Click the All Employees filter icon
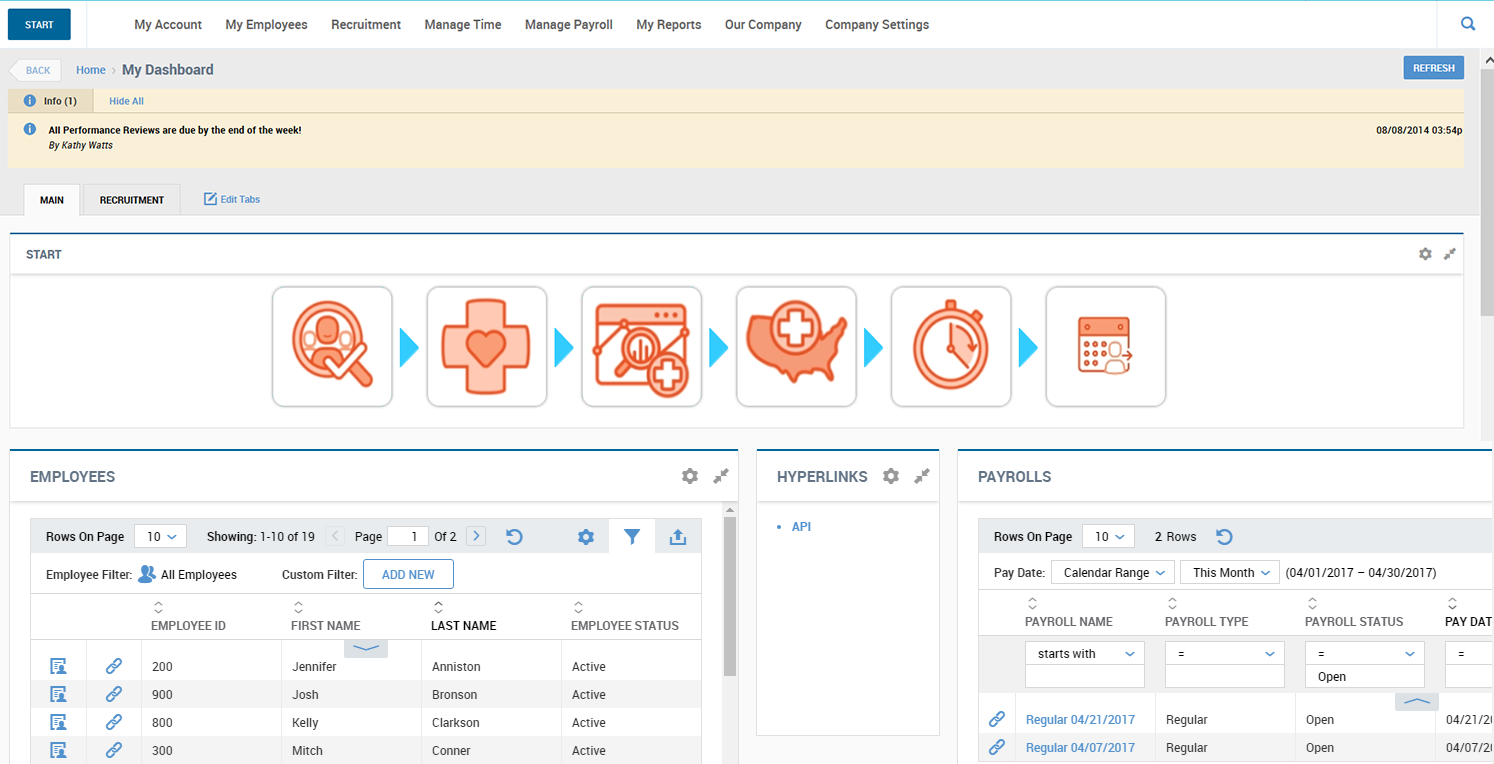This screenshot has width=1494, height=764. click(x=147, y=574)
